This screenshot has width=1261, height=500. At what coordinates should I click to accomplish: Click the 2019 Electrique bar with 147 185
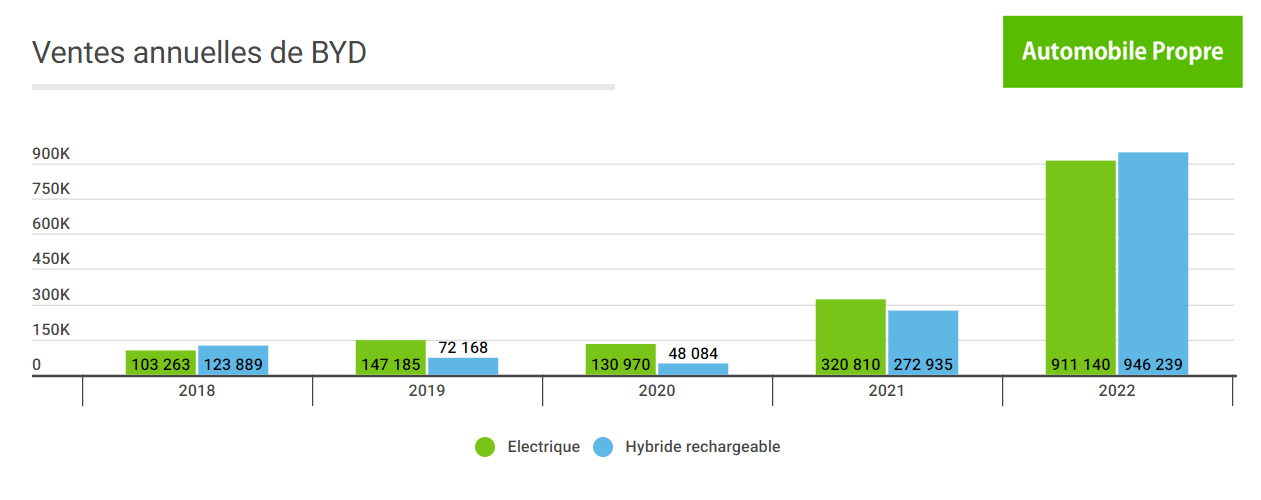[391, 358]
